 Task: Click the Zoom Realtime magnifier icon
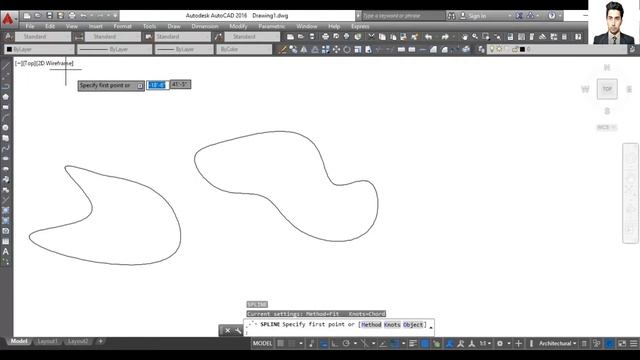(x=475, y=37)
